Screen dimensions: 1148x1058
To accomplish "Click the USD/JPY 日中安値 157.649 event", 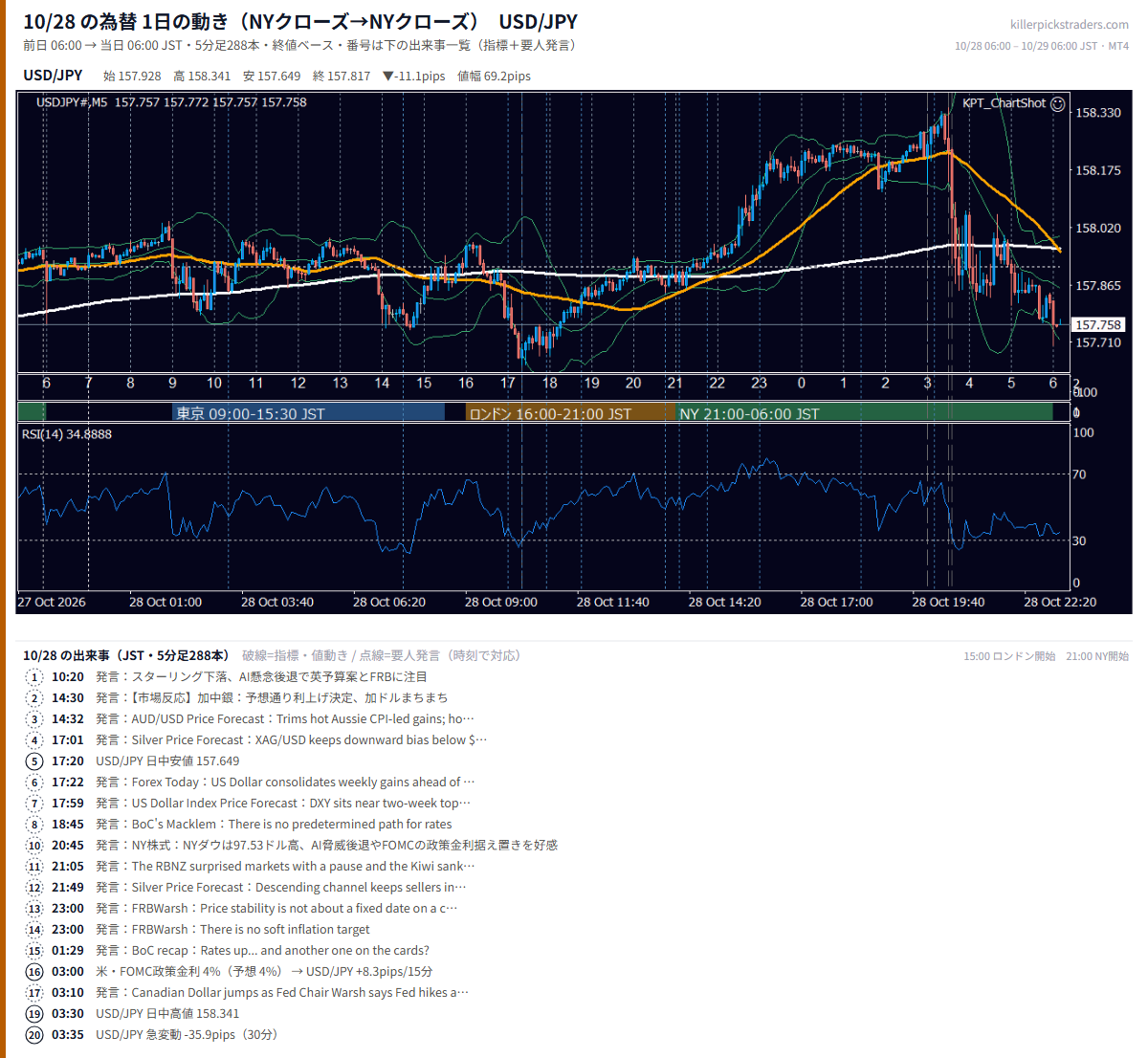I will click(x=167, y=761).
